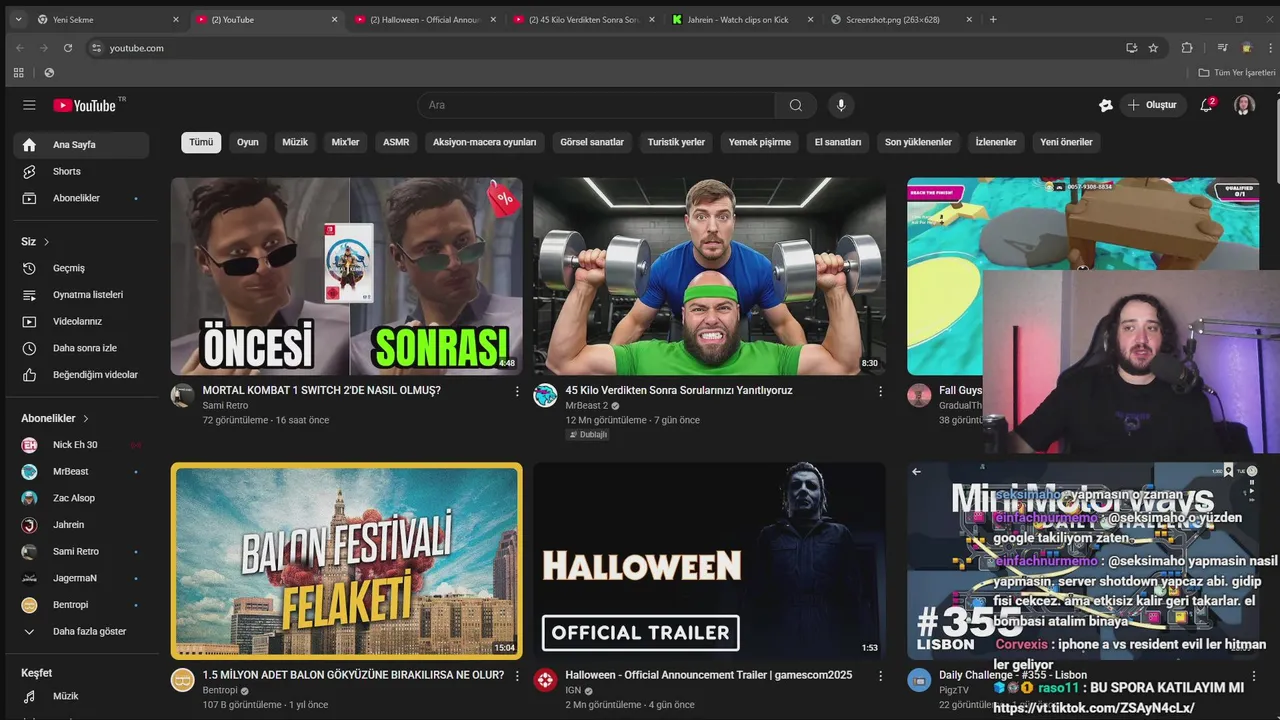The image size is (1280, 720).
Task: Open the notifications bell
Action: pos(1206,105)
